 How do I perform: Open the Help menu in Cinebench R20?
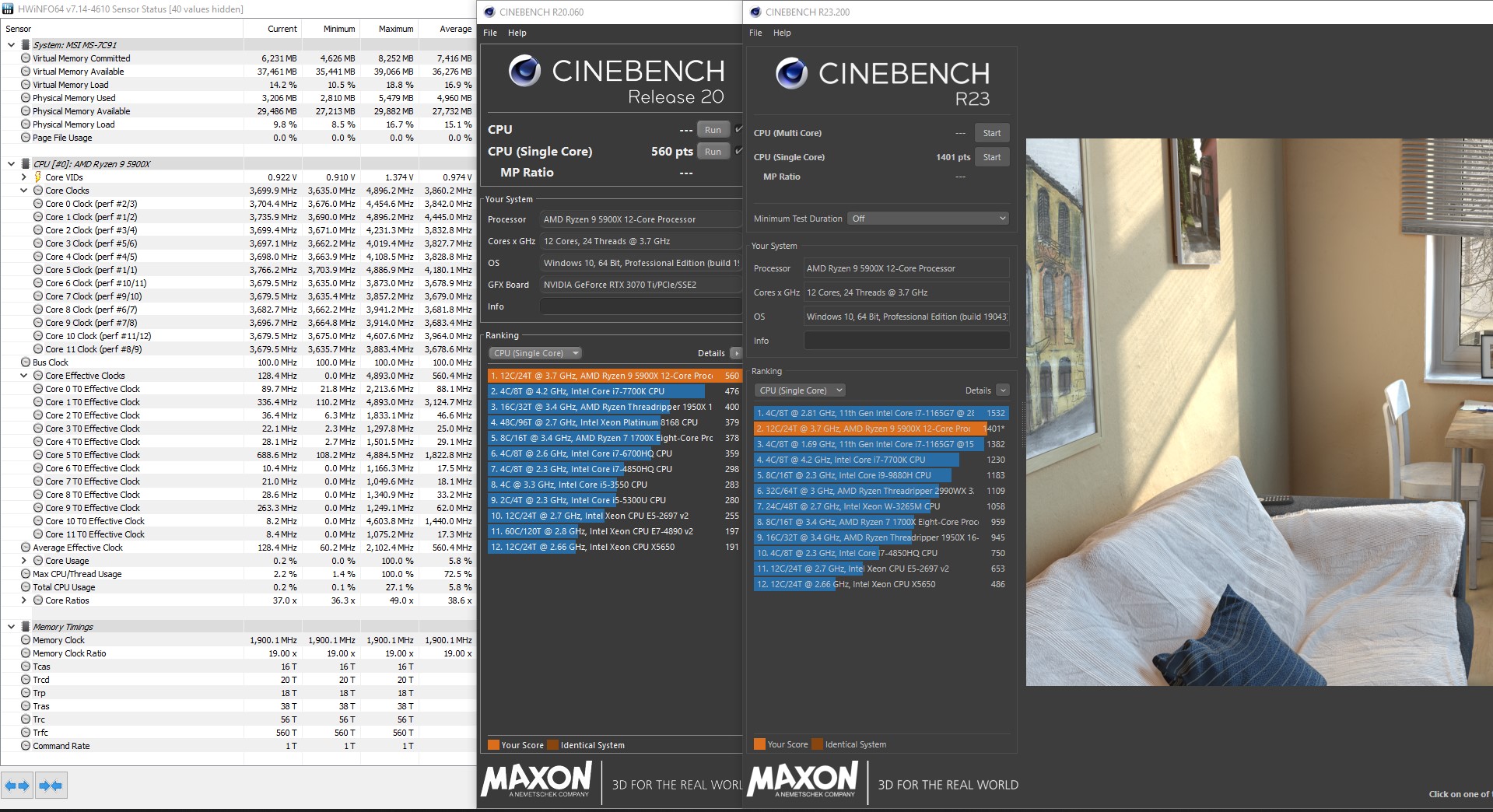[x=517, y=33]
